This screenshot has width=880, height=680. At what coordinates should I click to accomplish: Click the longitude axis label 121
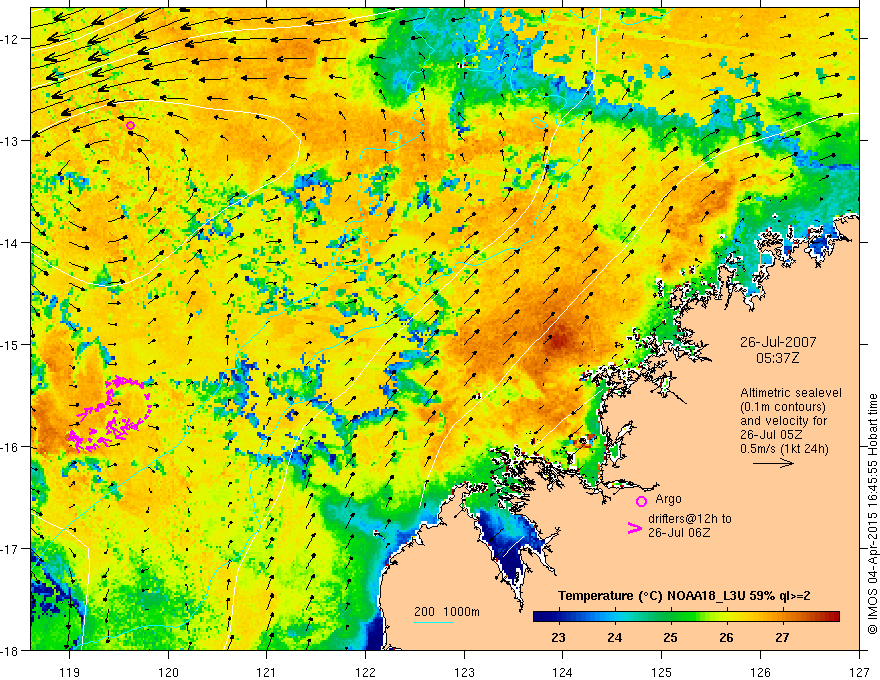point(267,672)
